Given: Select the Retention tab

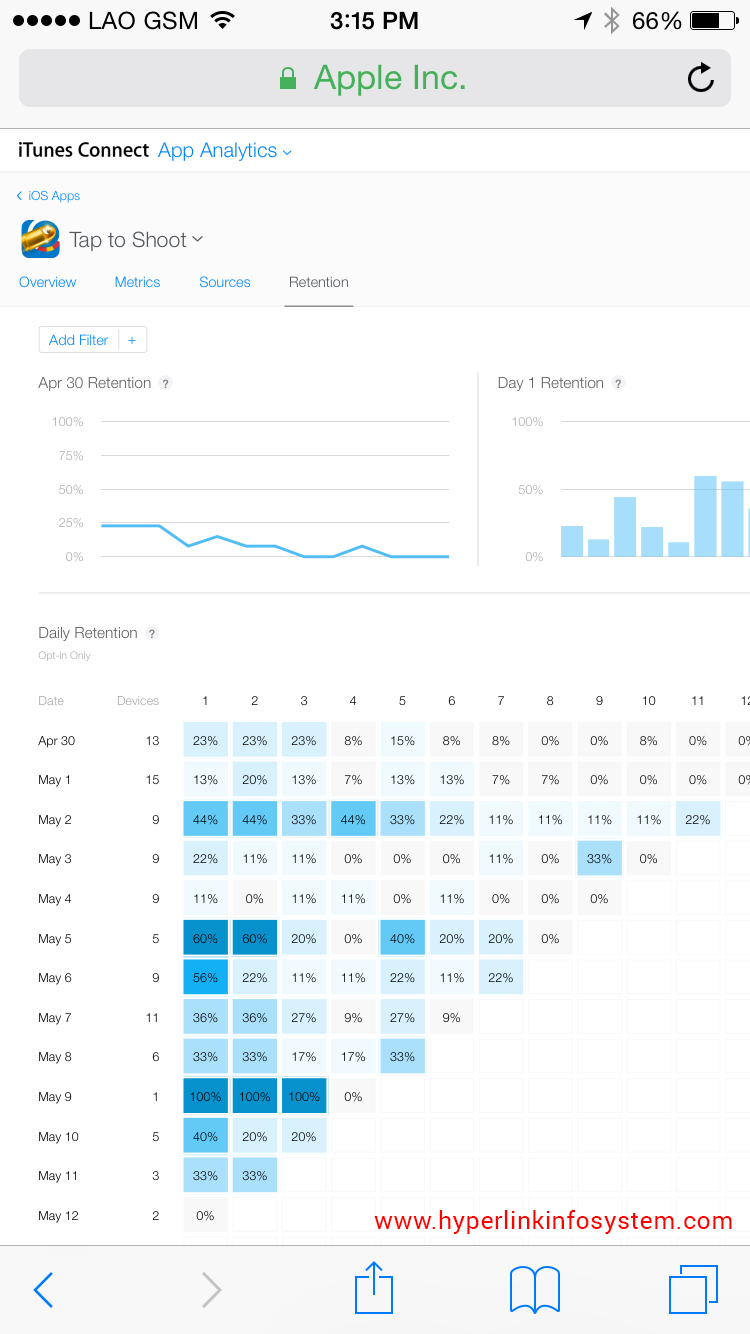Looking at the screenshot, I should point(319,282).
